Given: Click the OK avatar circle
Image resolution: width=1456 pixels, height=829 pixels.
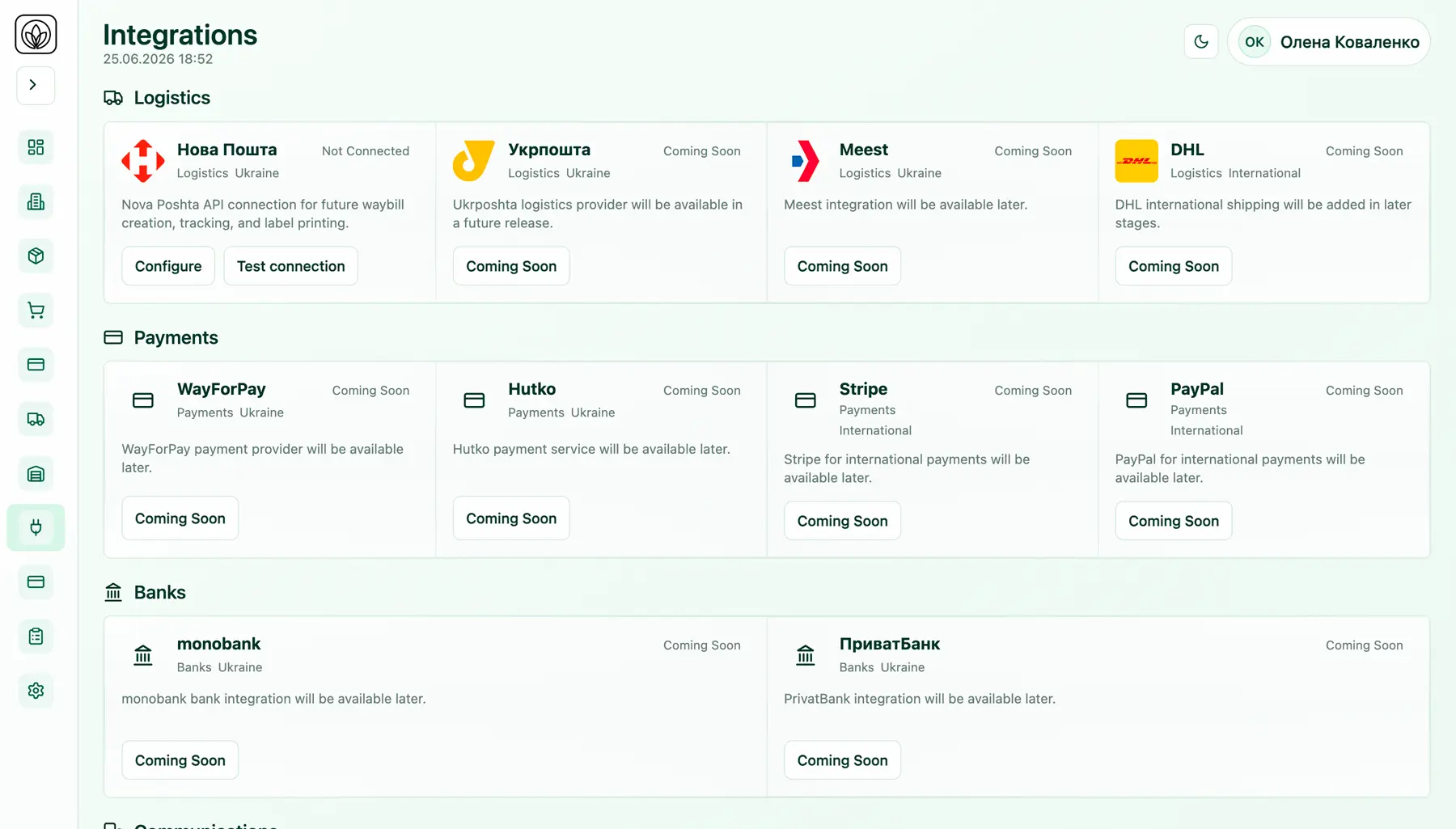Looking at the screenshot, I should pos(1255,42).
